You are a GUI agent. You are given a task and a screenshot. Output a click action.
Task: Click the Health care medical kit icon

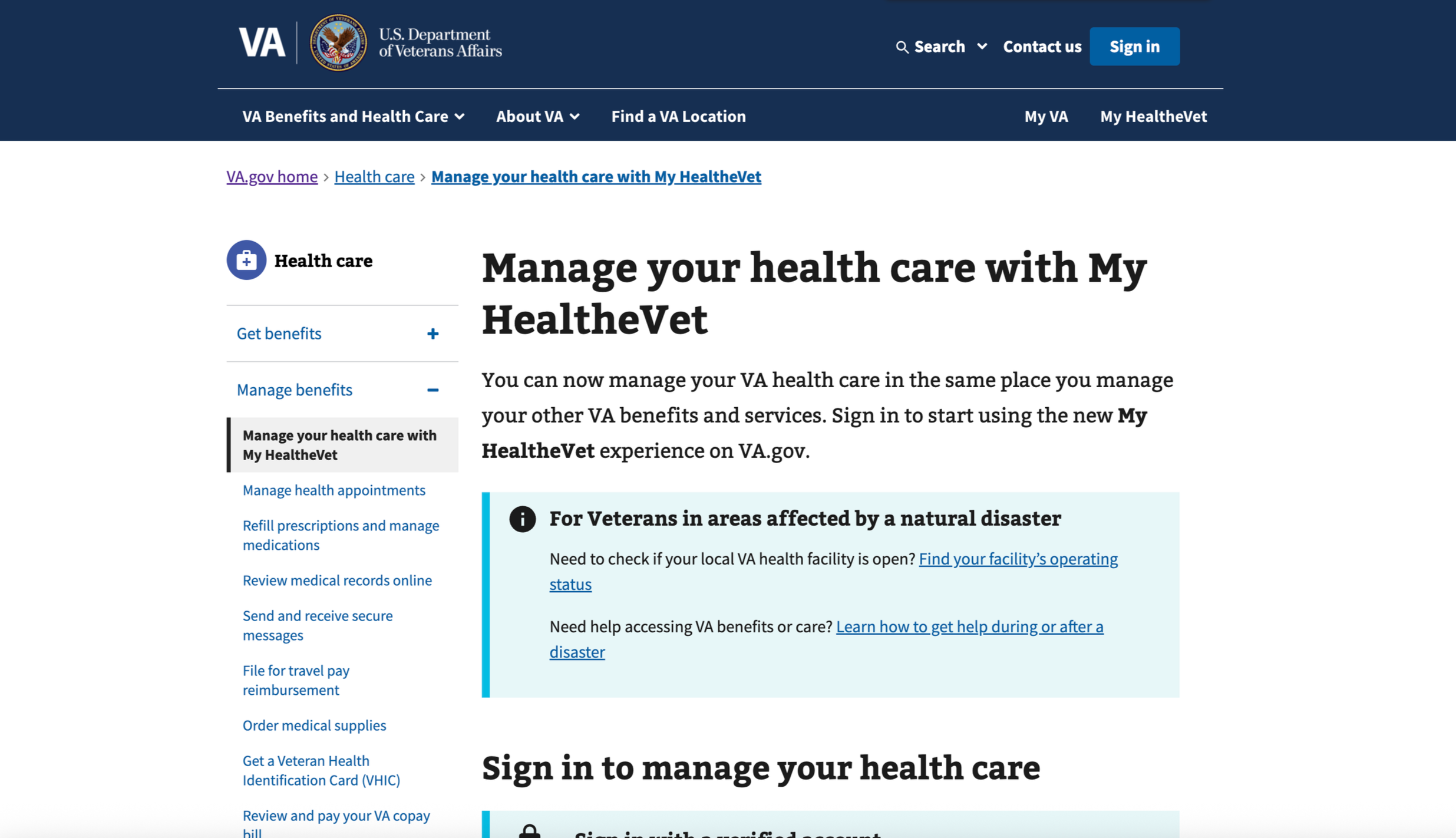(246, 260)
